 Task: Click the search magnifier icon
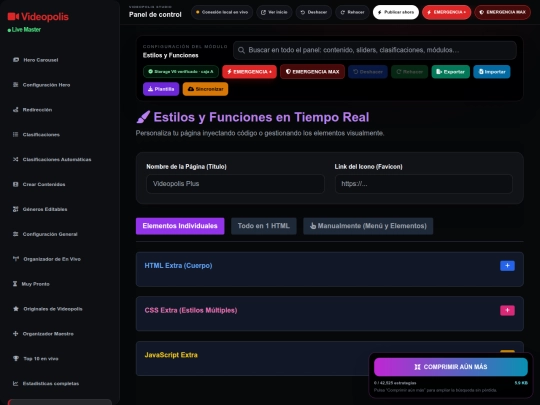coord(241,50)
